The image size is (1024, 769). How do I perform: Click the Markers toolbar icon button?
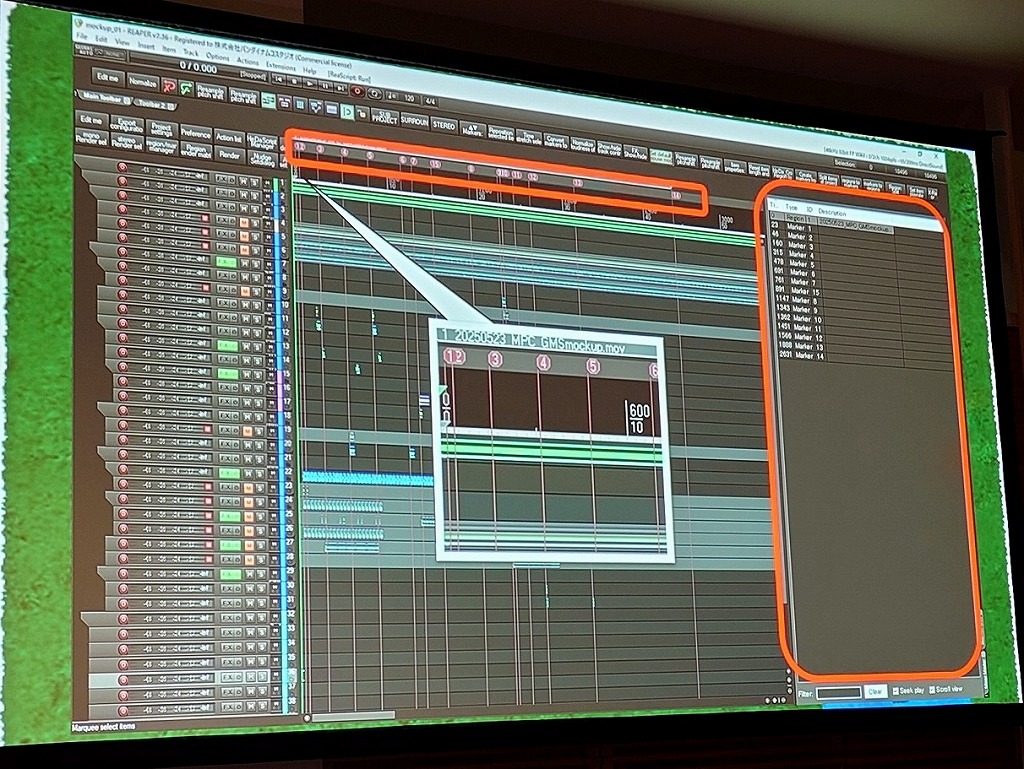coord(473,132)
